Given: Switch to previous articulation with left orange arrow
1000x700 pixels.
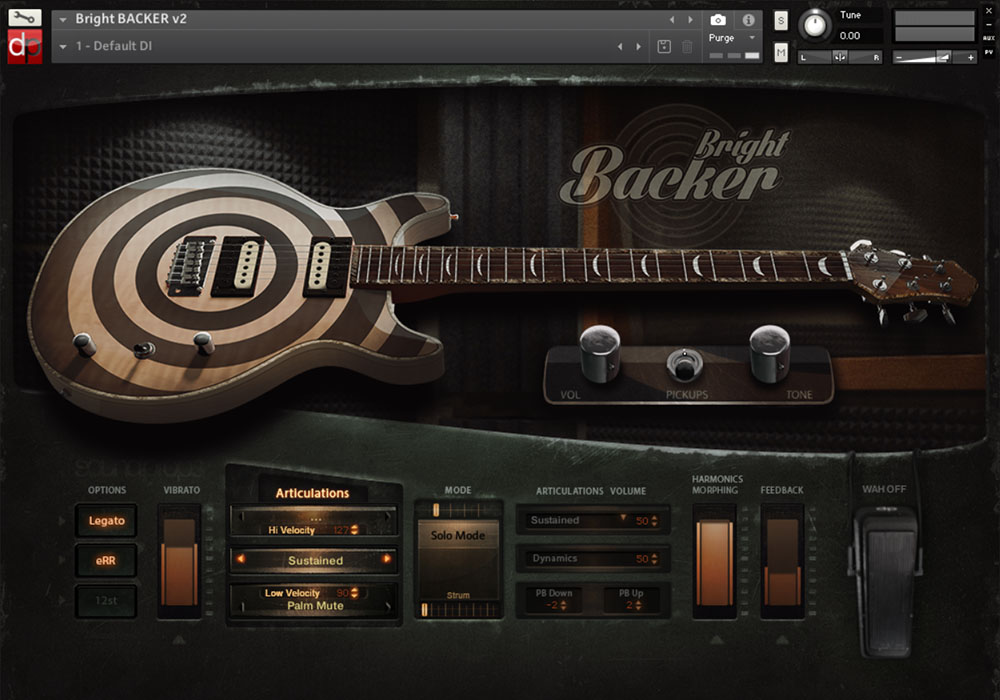Looking at the screenshot, I should point(241,559).
